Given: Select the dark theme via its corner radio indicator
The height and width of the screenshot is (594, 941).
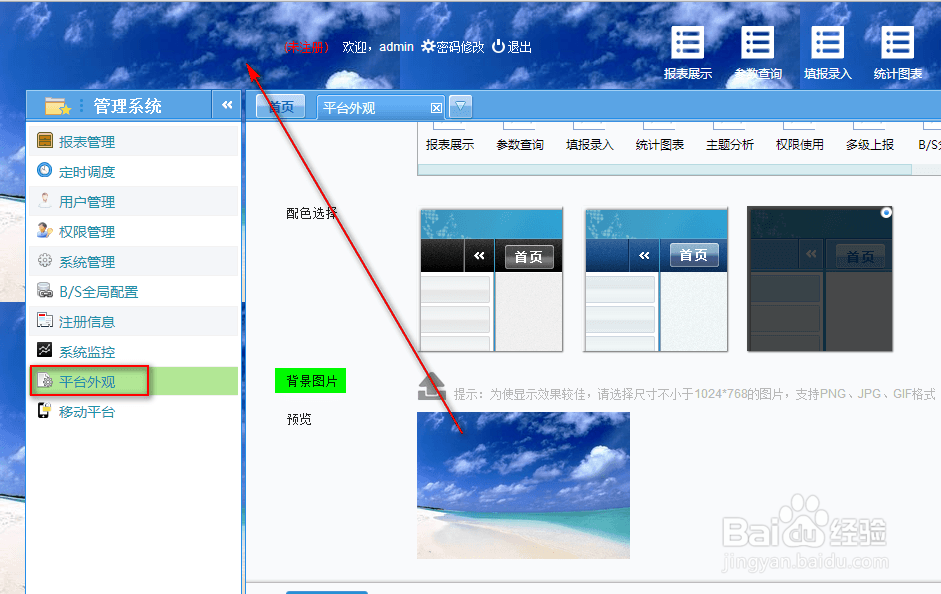Looking at the screenshot, I should click(x=884, y=212).
